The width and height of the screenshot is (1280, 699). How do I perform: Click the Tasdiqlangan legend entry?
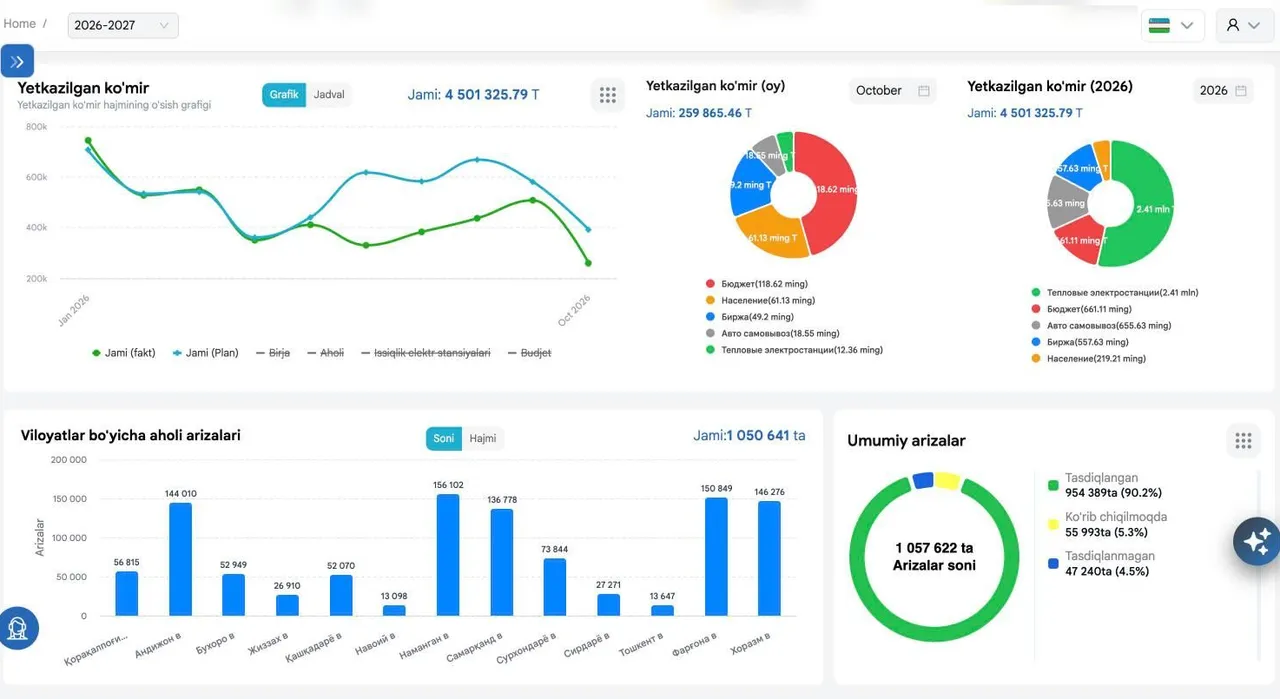(1105, 486)
